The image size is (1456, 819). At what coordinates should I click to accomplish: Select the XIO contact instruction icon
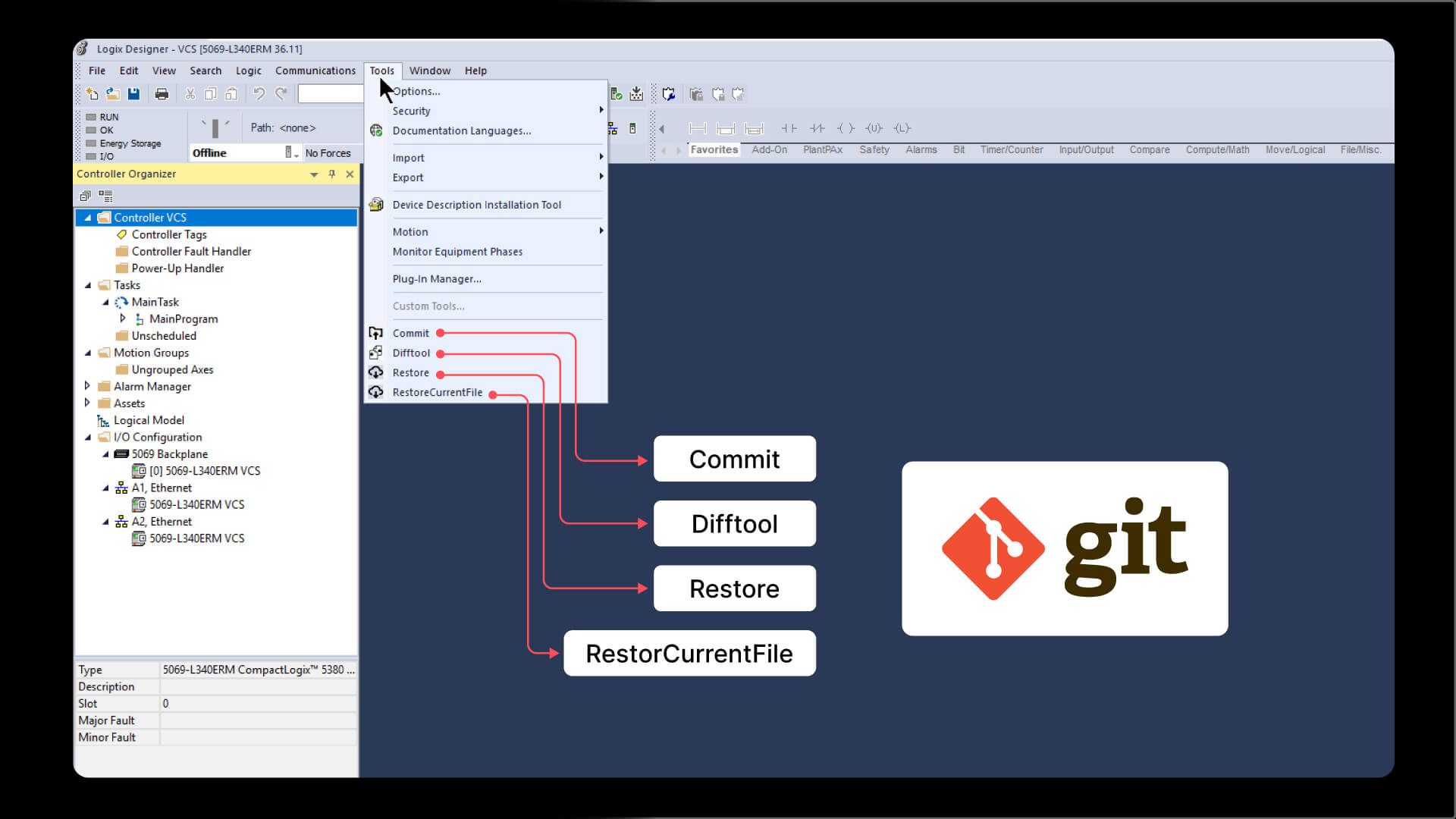818,128
